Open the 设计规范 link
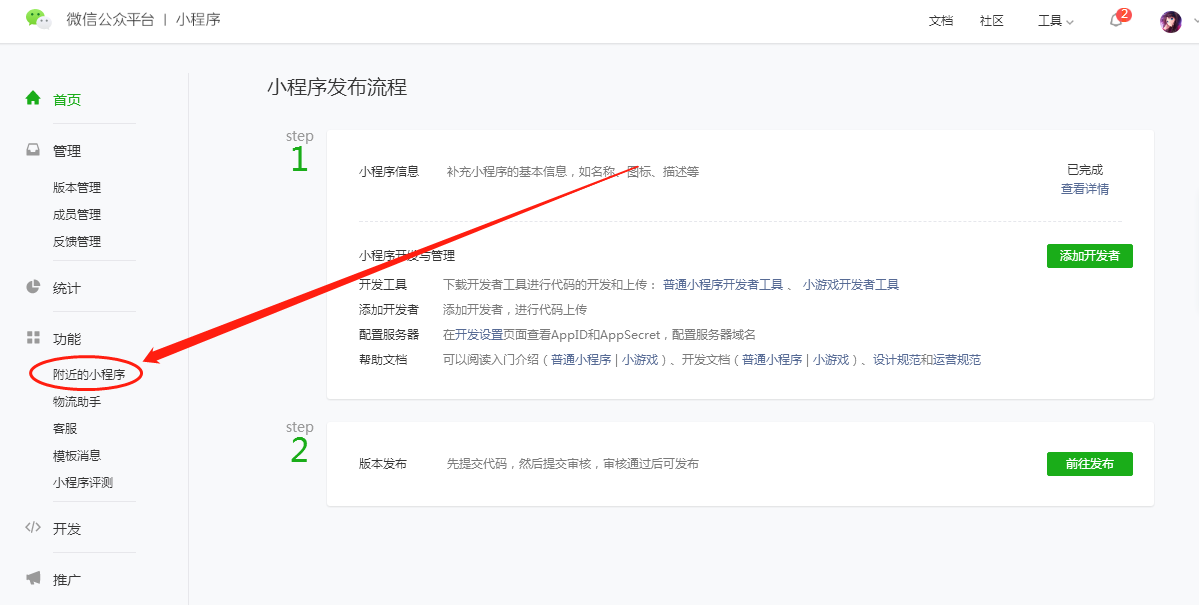The height and width of the screenshot is (605, 1199). point(897,359)
